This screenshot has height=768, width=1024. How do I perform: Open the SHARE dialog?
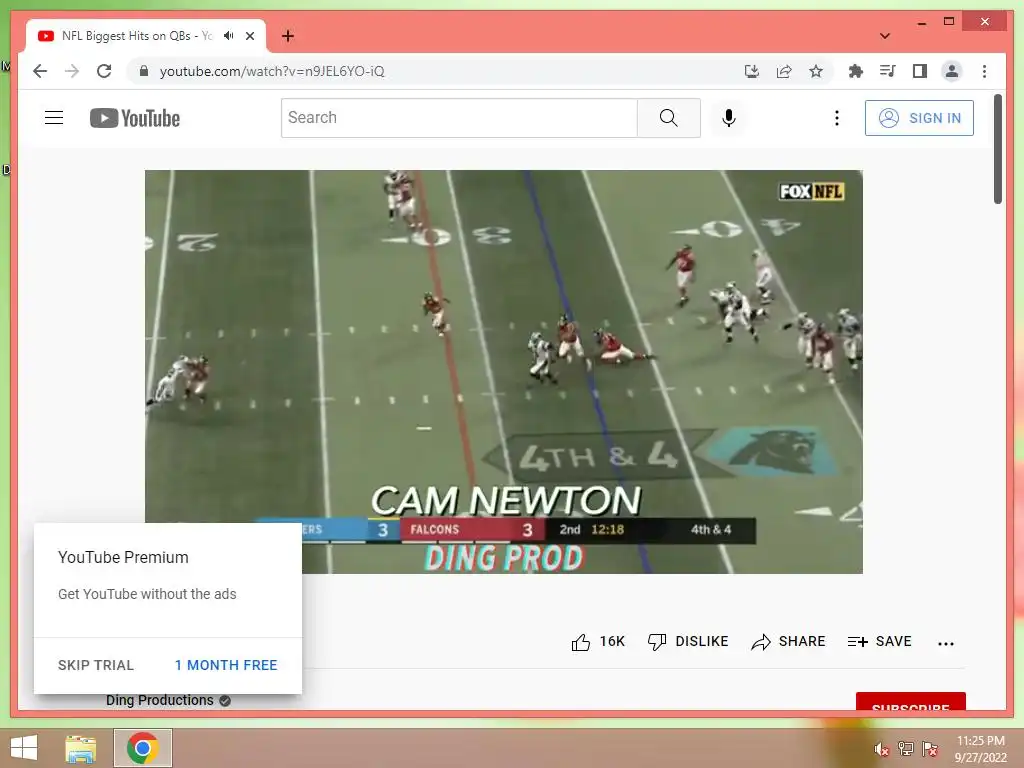point(788,641)
